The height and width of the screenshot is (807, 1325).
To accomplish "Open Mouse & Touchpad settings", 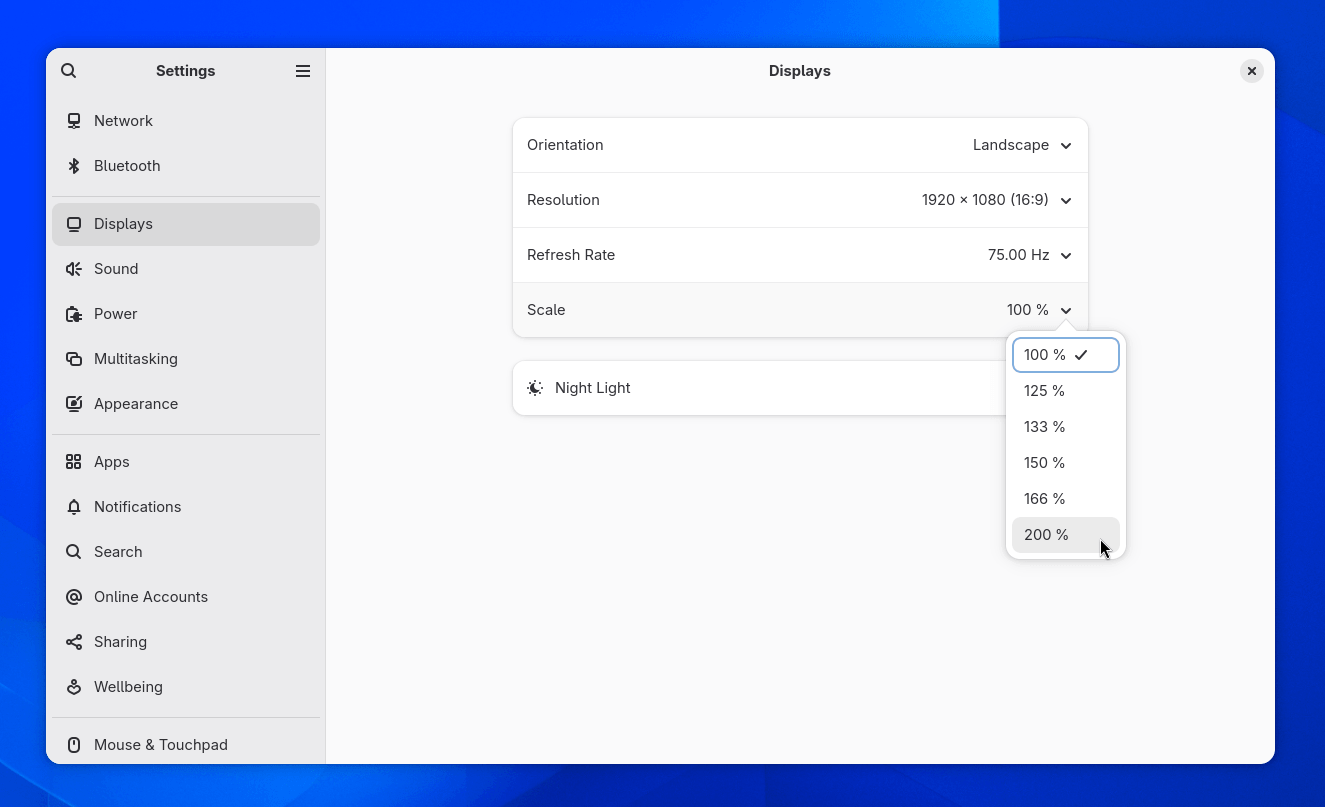I will [x=160, y=744].
